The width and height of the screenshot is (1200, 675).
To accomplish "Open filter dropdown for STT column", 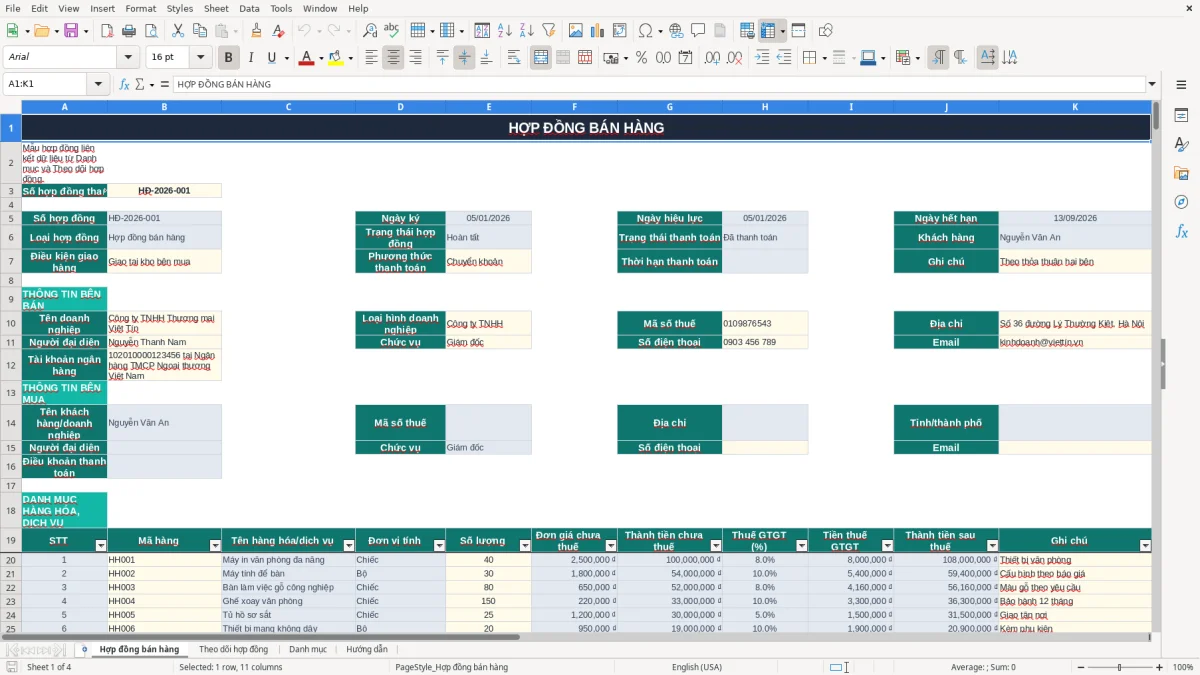I will pyautogui.click(x=100, y=545).
